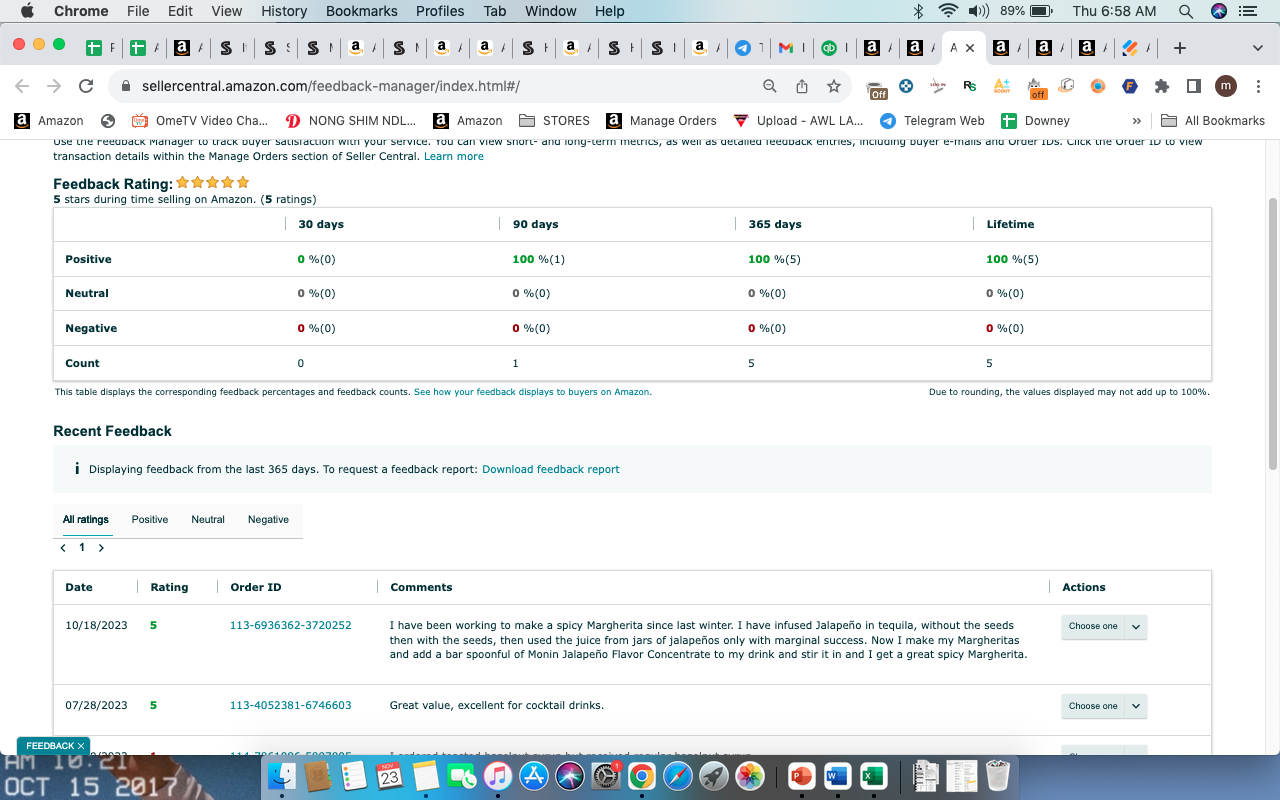
Task: Launch PowerPoint from the Dock
Action: [801, 775]
